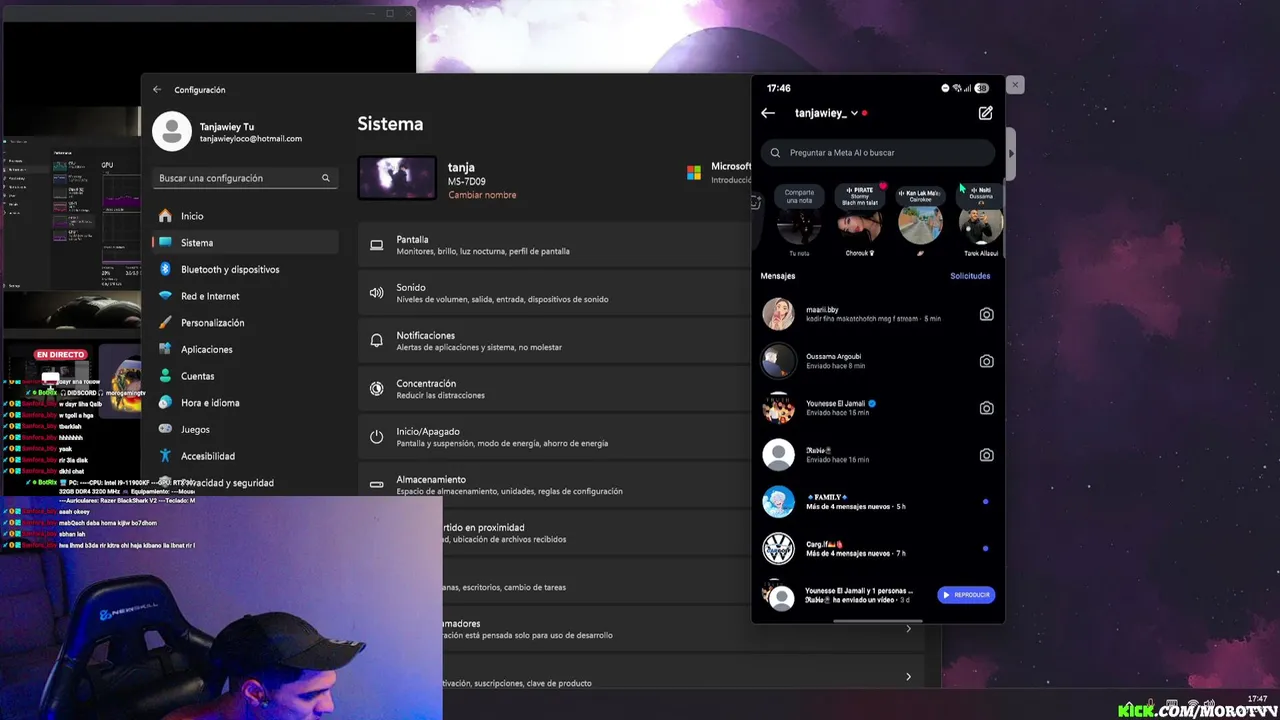This screenshot has height=720, width=1280.
Task: Open Inicio in the Settings sidebar
Action: point(245,216)
